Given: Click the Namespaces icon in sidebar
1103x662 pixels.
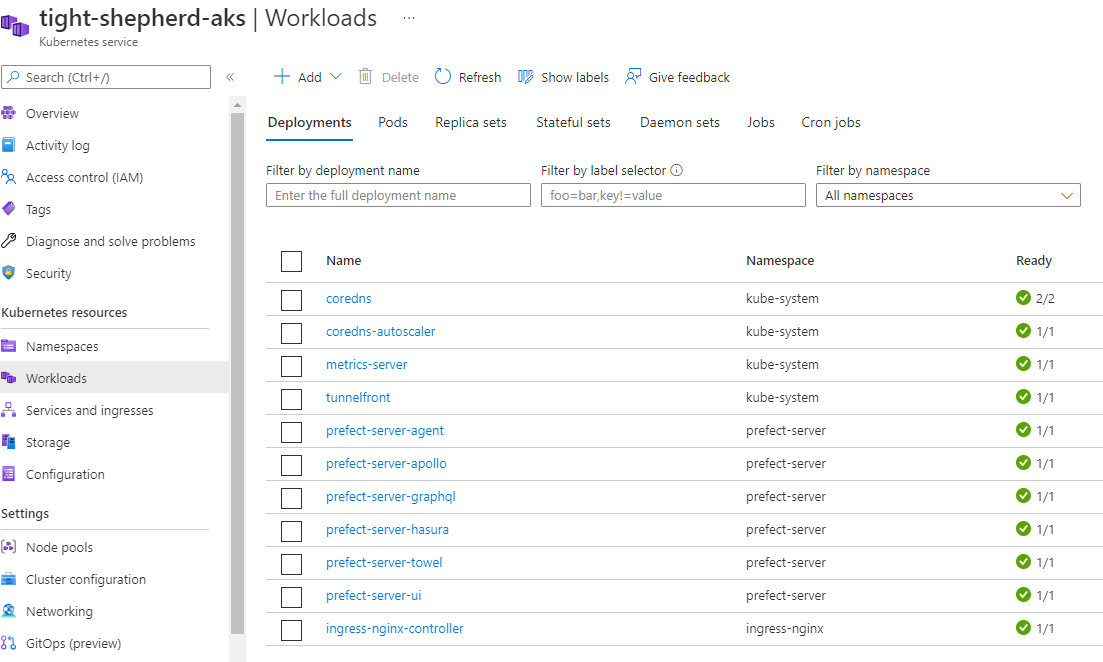Looking at the screenshot, I should pos(8,346).
